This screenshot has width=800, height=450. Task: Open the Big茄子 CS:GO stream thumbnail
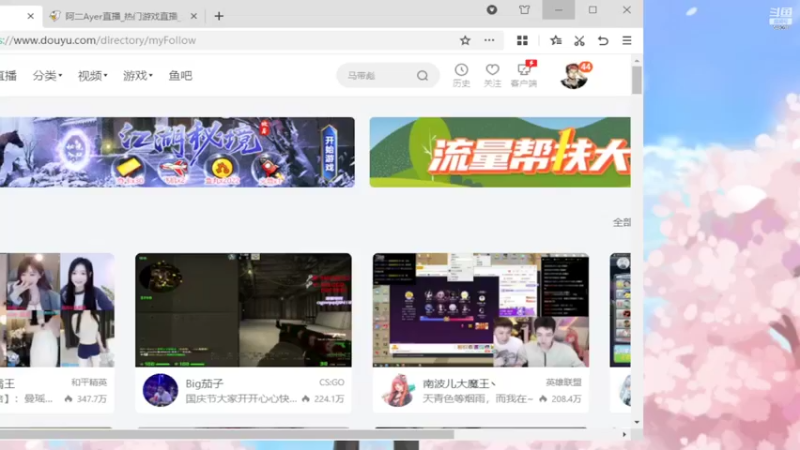pos(243,310)
